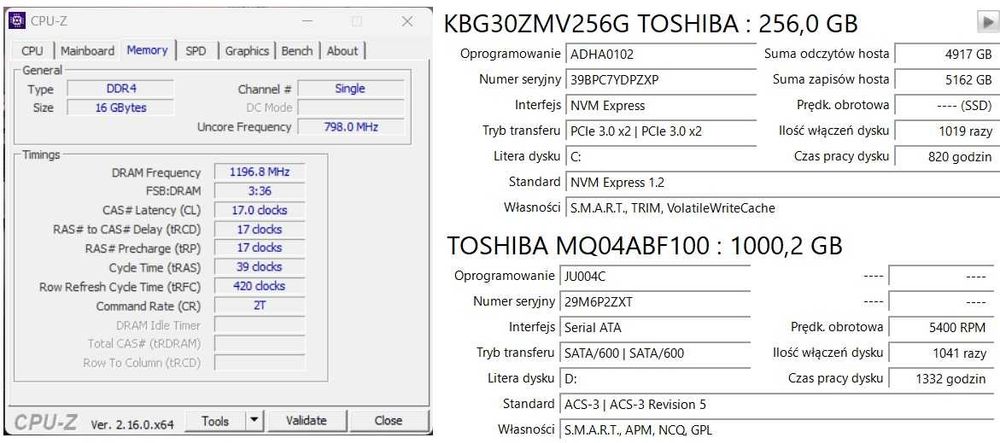Image resolution: width=1000 pixels, height=443 pixels.
Task: Click drive letter D: value
Action: pyautogui.click(x=655, y=379)
